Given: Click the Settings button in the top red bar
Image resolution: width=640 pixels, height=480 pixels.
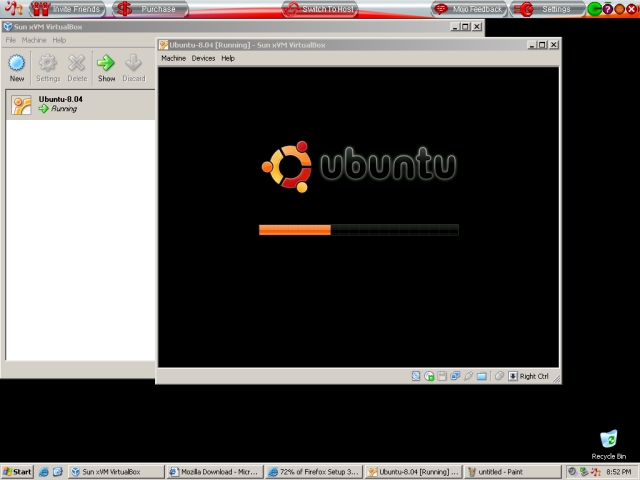Looking at the screenshot, I should (x=547, y=9).
